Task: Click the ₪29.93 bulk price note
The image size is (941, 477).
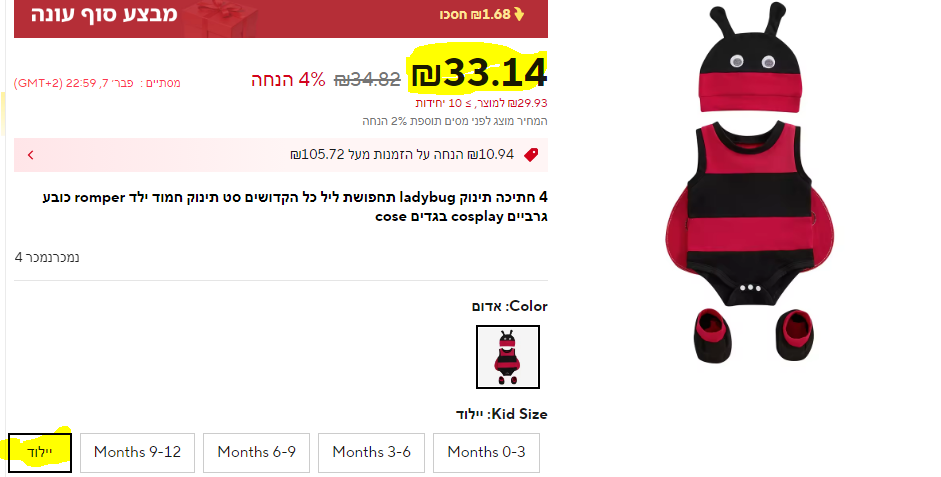Action: coord(481,103)
